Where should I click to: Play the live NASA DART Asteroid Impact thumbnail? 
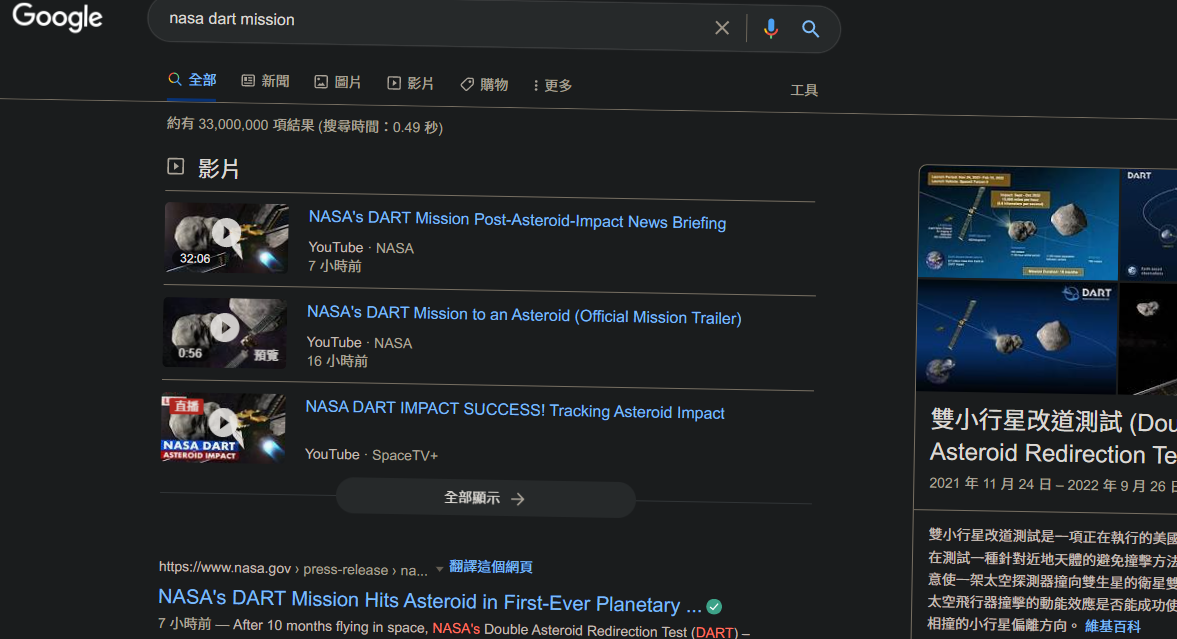[223, 428]
